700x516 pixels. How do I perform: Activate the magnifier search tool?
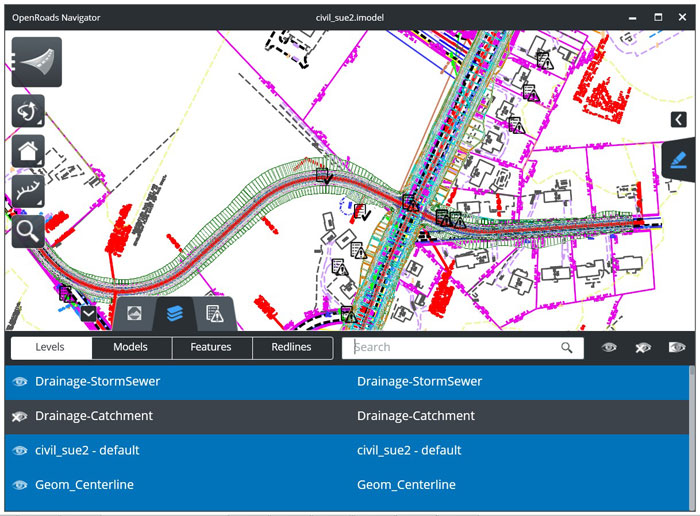(28, 230)
